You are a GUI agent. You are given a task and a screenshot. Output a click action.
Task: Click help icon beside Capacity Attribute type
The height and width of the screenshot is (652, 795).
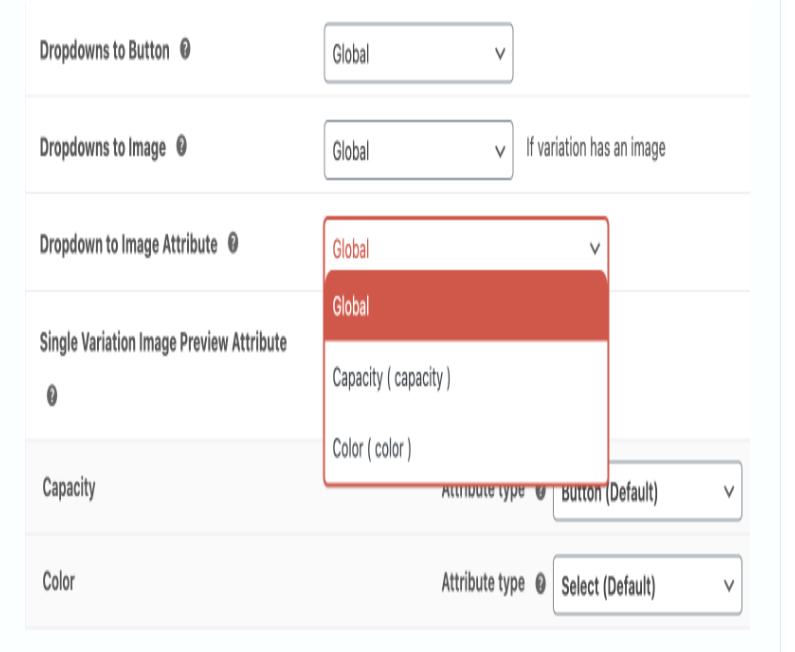coord(540,491)
